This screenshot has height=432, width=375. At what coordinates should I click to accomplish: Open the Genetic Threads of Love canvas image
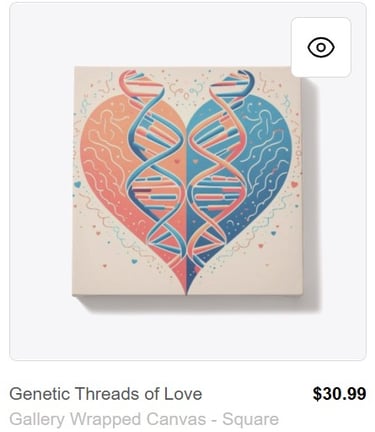pos(187,181)
